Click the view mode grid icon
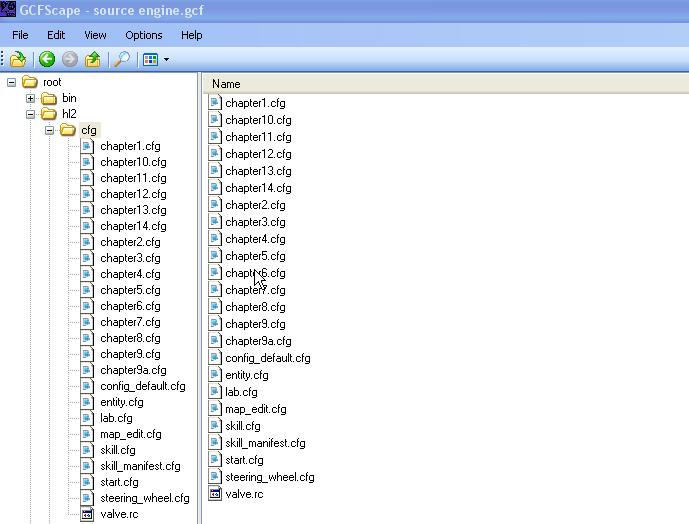This screenshot has width=689, height=524. point(150,59)
